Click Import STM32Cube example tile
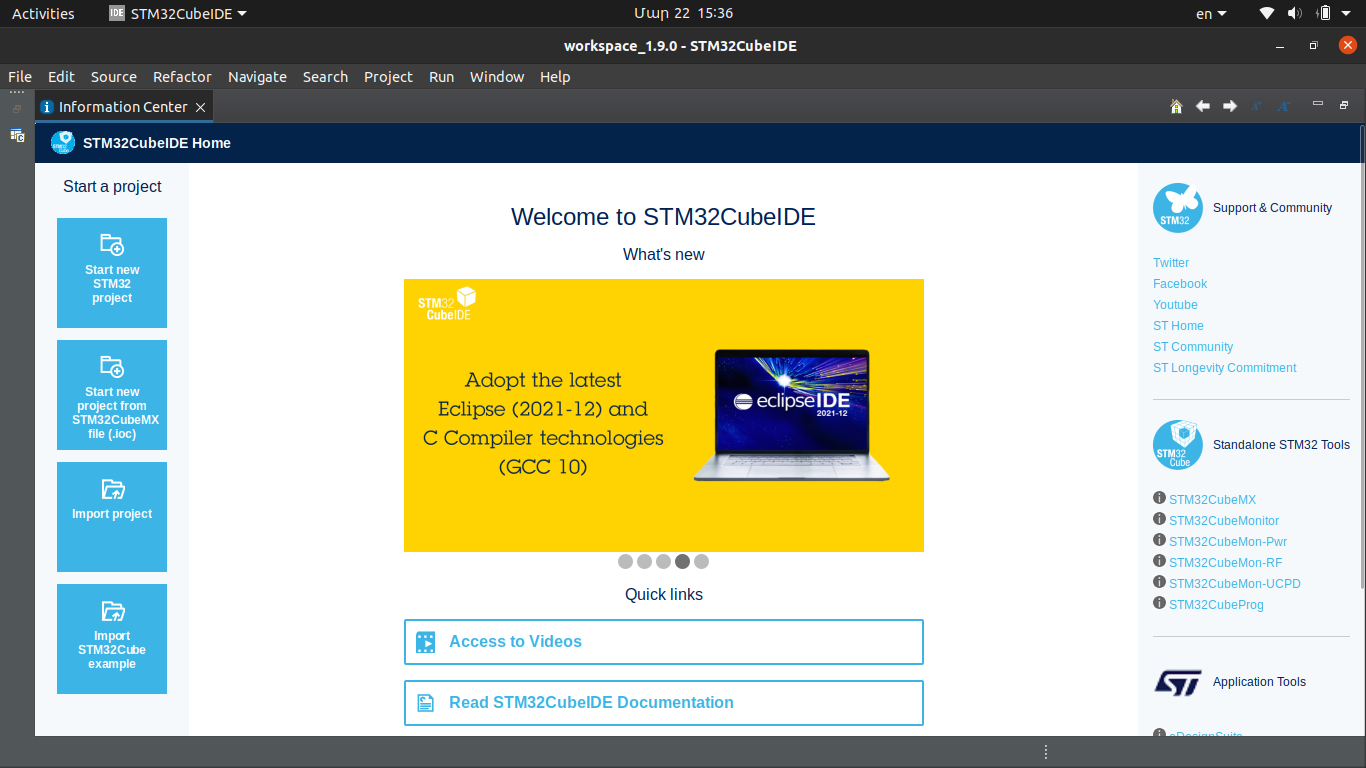 coord(112,639)
